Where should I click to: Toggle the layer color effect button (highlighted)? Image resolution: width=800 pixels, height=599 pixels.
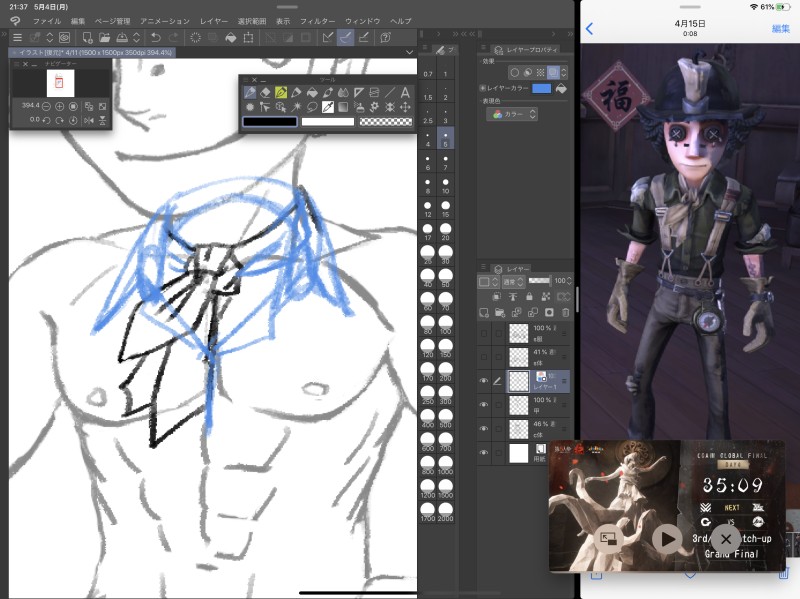[x=553, y=72]
